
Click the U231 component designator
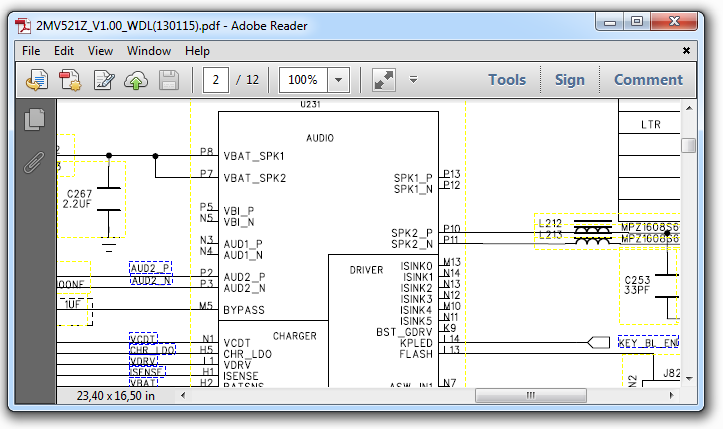point(310,104)
